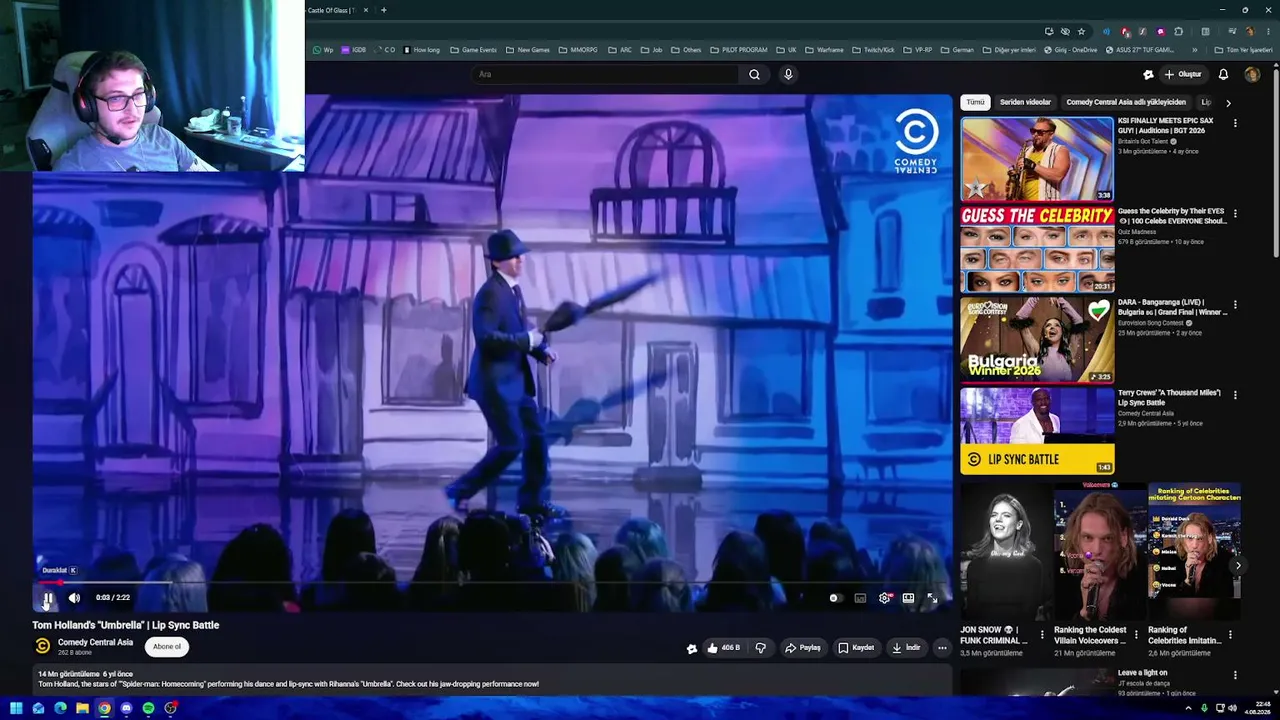Image resolution: width=1280 pixels, height=720 pixels.
Task: Open options for Ranking of Celebrities short
Action: tap(1230, 634)
